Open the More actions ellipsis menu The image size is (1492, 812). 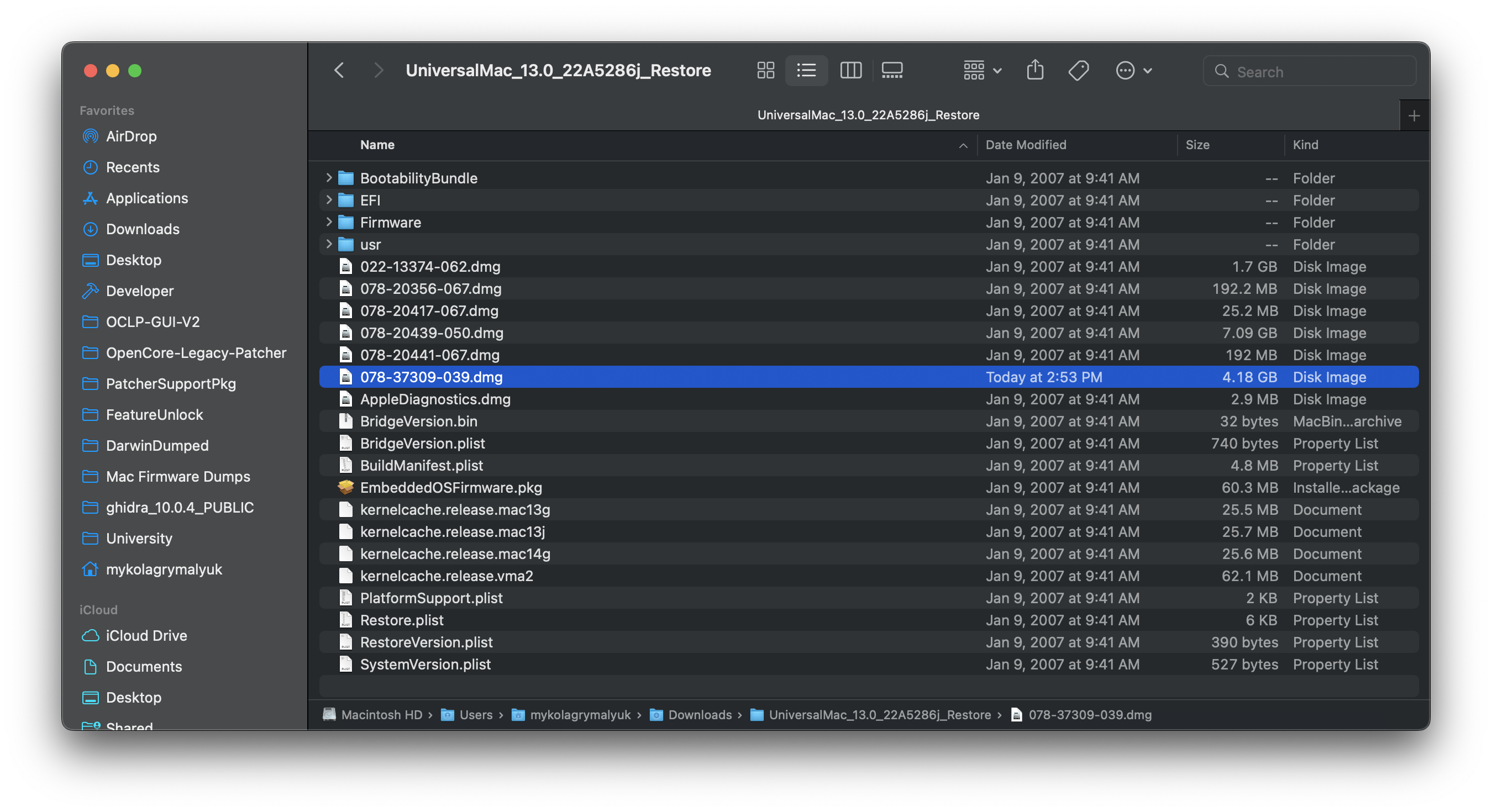point(1133,71)
